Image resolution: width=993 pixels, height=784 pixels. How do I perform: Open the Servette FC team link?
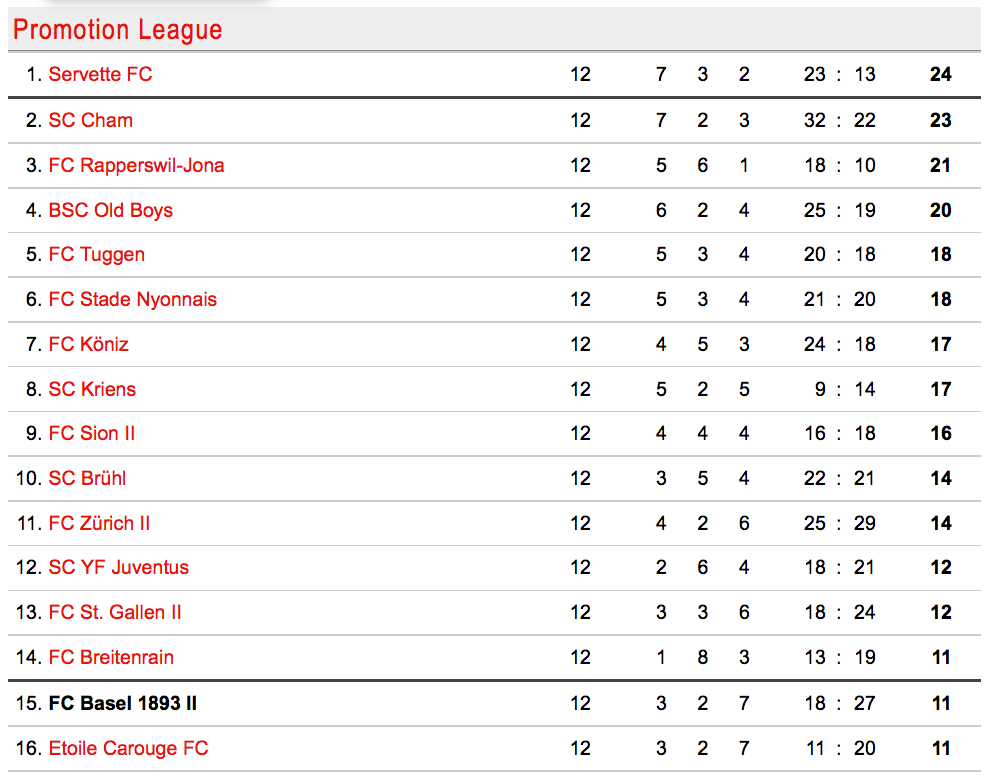click(100, 74)
